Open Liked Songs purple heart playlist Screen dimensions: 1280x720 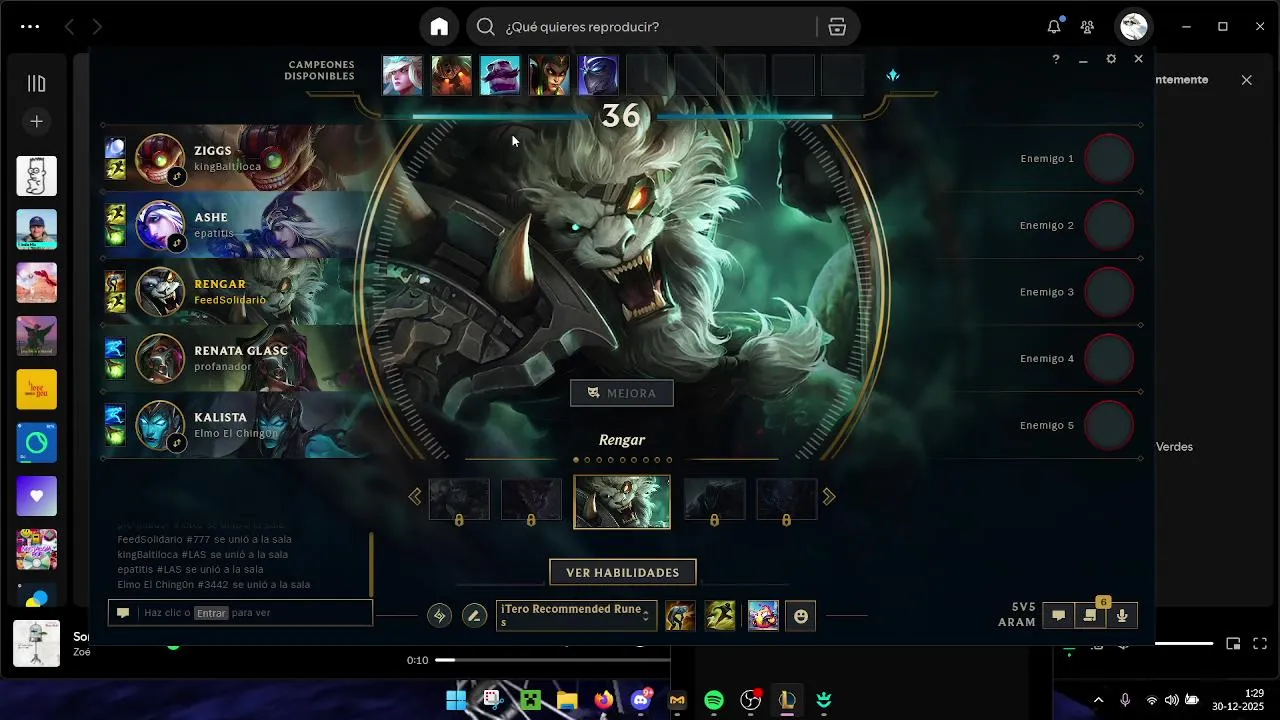pyautogui.click(x=36, y=496)
